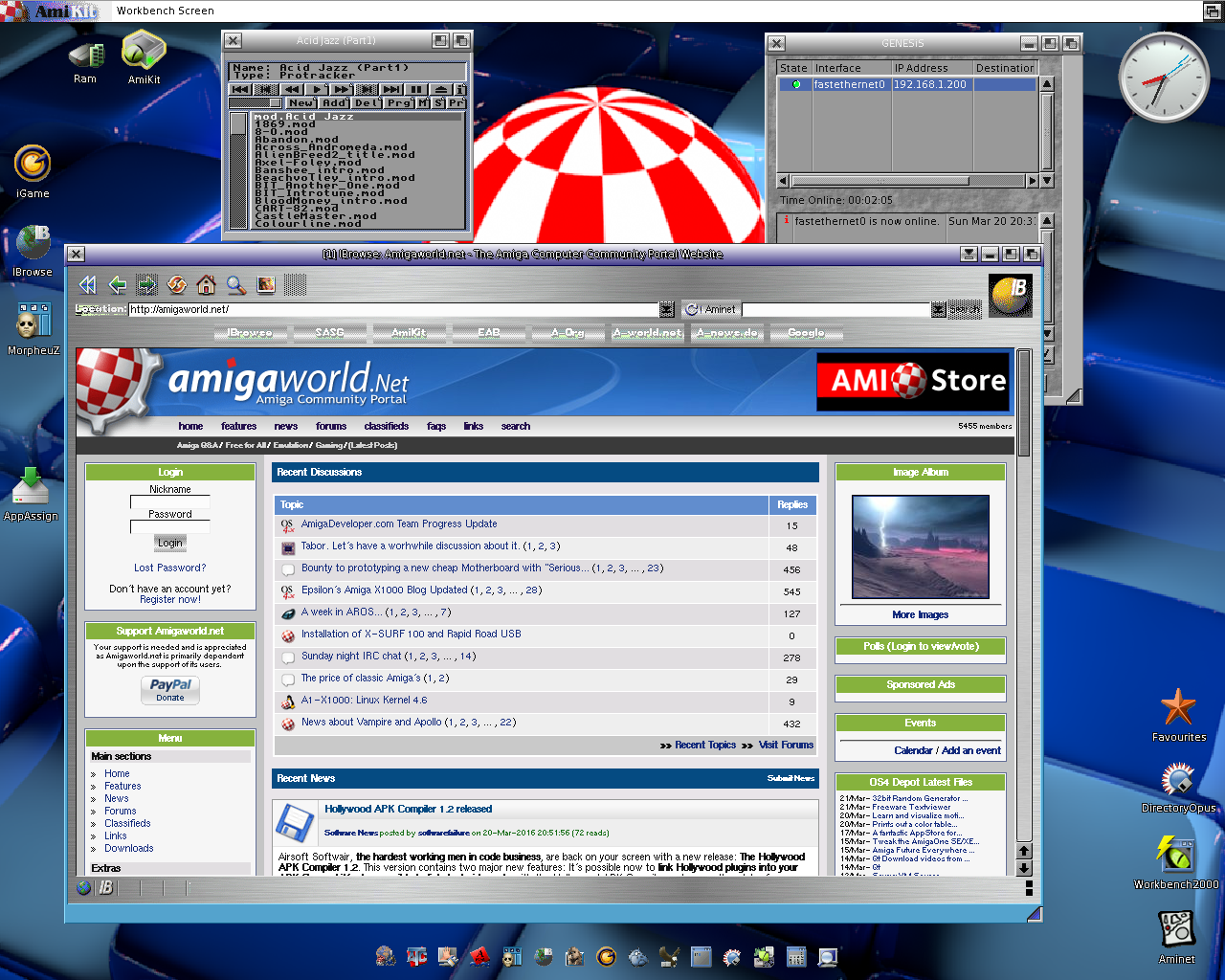Click the Search button in IBrowse

(965, 309)
